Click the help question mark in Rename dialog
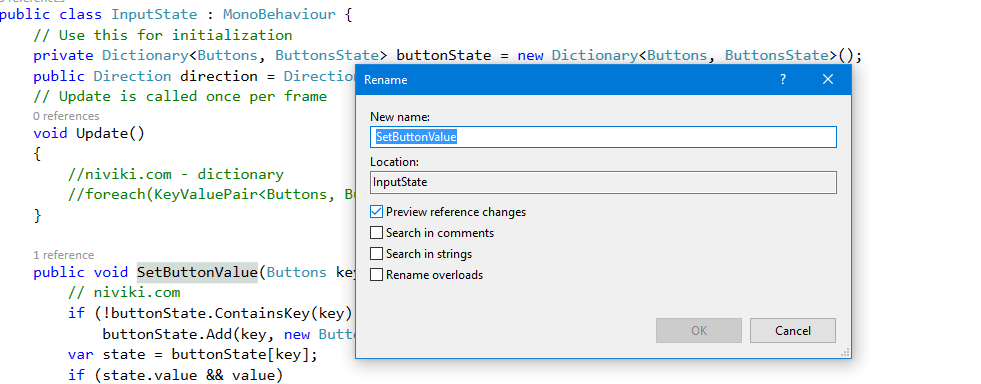This screenshot has height=384, width=981. coord(783,79)
